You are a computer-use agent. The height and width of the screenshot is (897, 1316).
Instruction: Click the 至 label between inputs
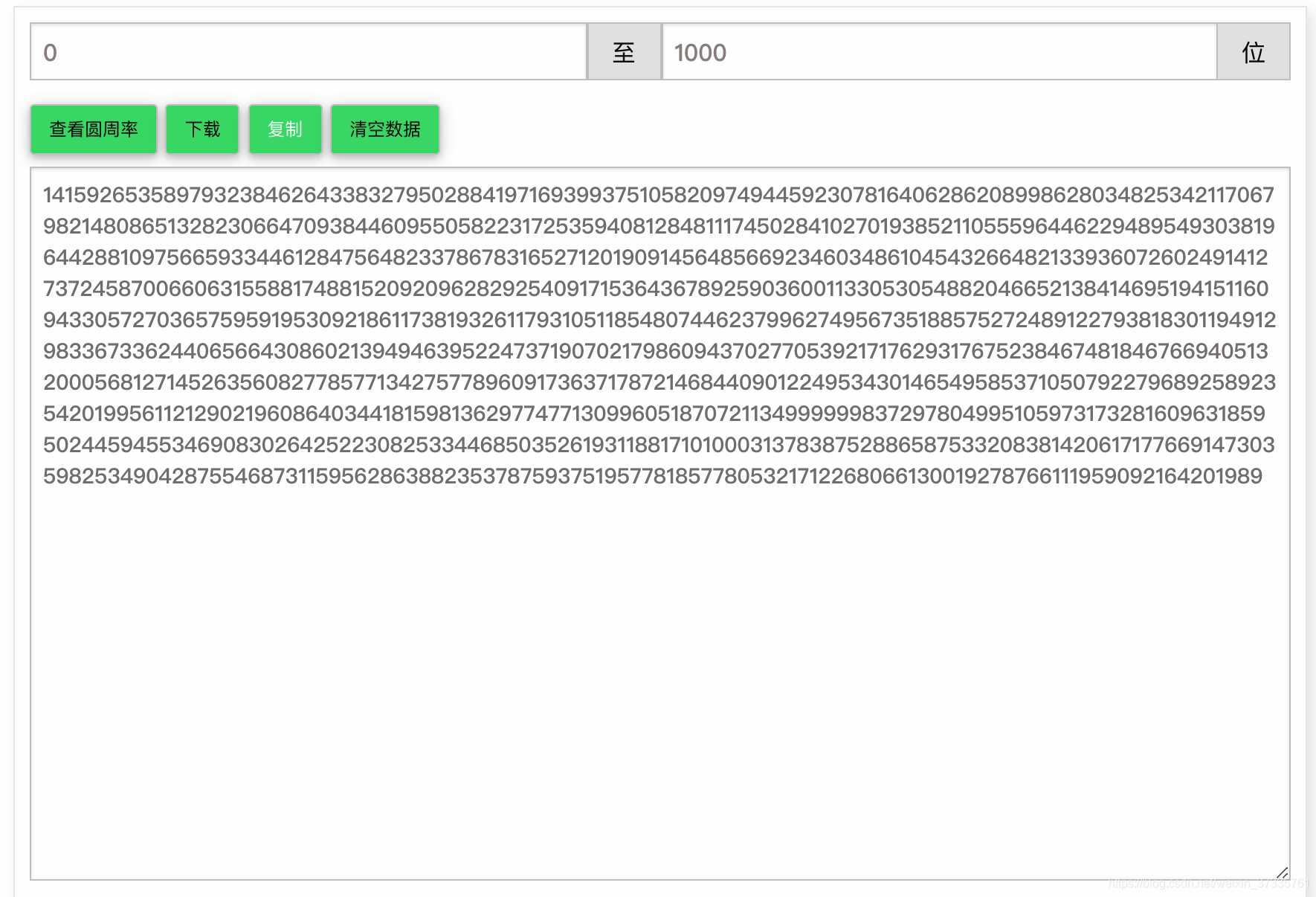[624, 52]
